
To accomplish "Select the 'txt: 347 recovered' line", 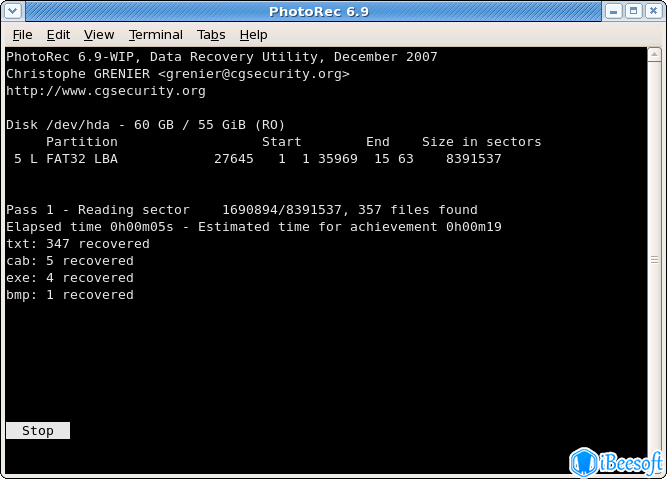I will (78, 244).
